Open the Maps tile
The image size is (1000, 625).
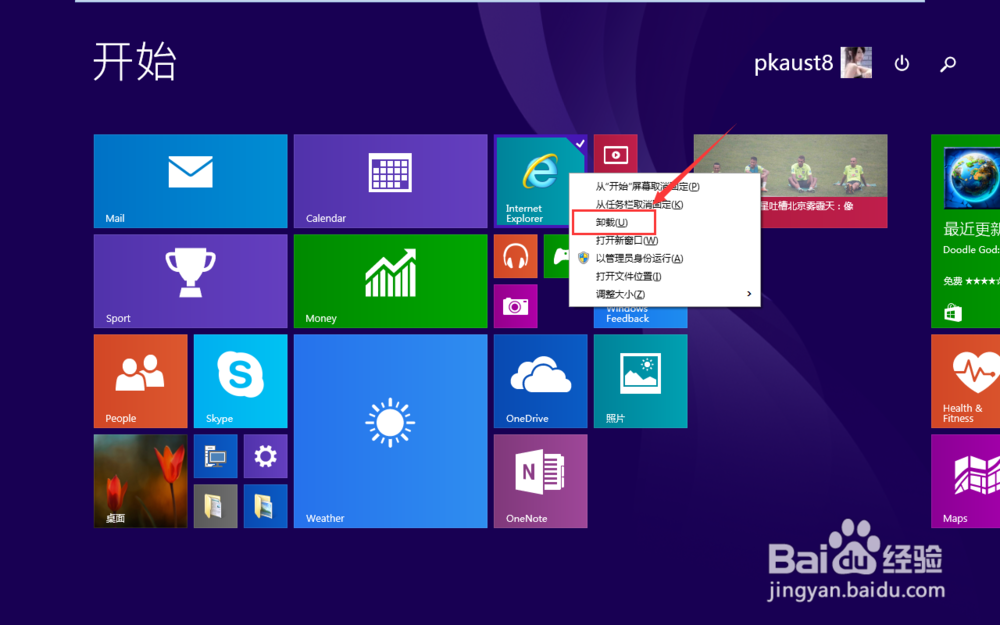coord(966,482)
